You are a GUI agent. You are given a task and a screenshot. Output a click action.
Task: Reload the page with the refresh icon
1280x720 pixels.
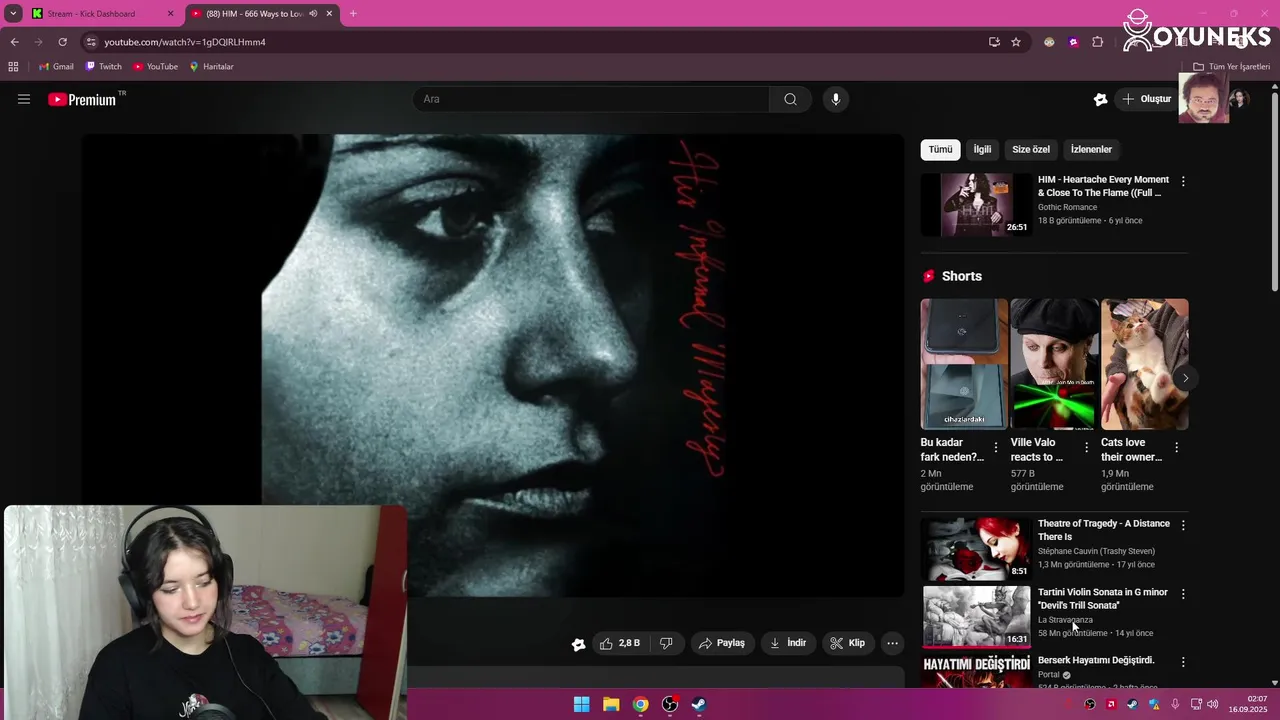tap(62, 42)
